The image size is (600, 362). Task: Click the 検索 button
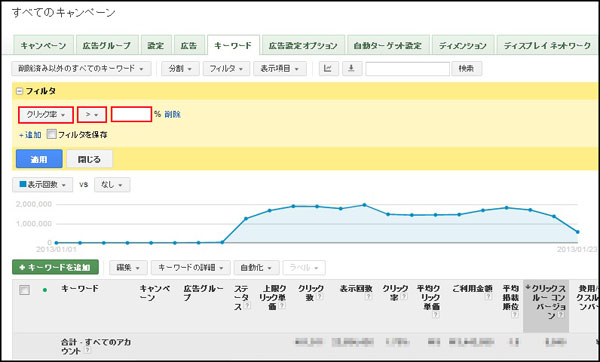pyautogui.click(x=466, y=69)
